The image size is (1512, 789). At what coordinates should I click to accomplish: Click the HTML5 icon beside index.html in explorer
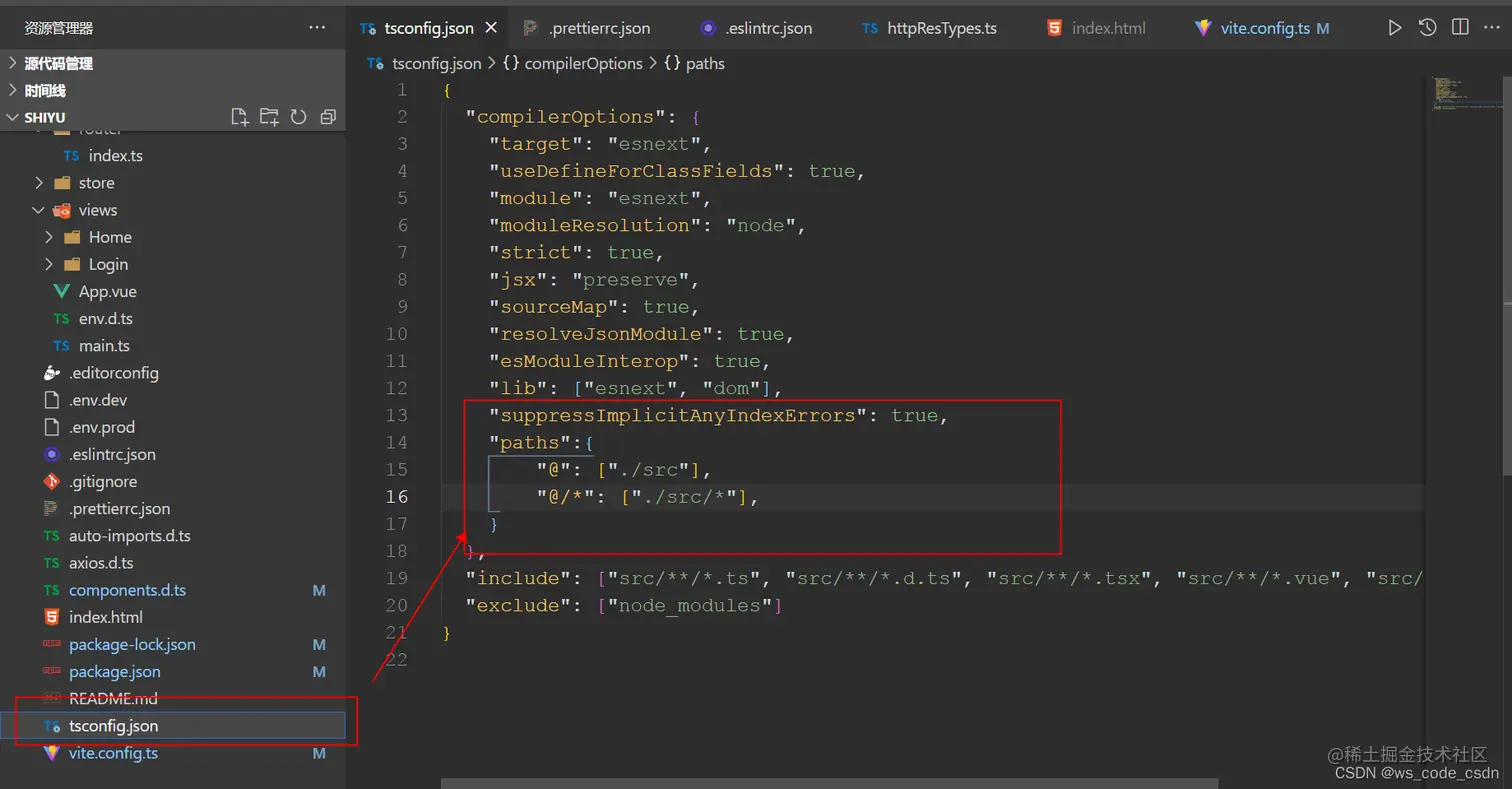click(x=52, y=617)
